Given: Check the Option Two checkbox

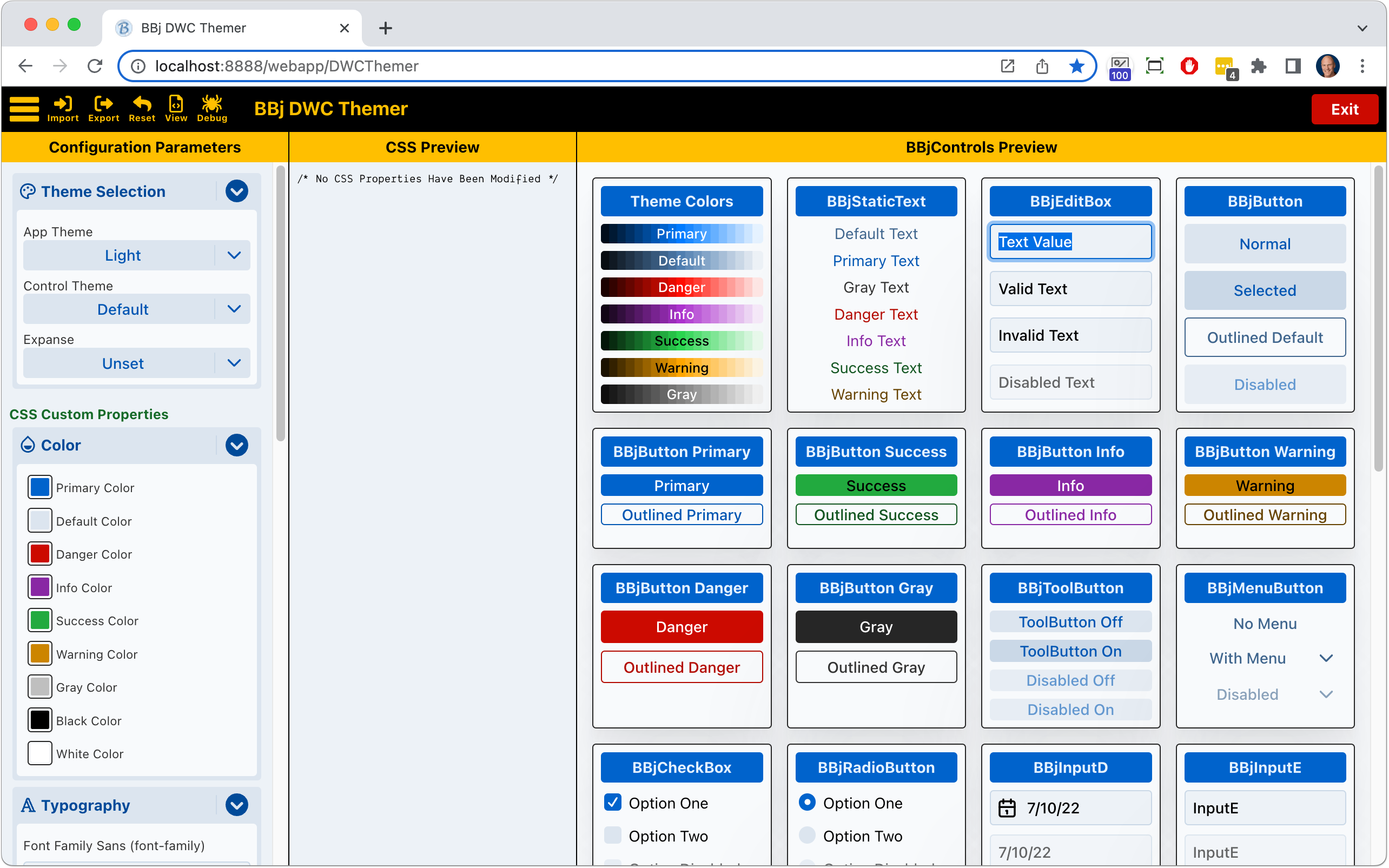Looking at the screenshot, I should click(x=612, y=835).
